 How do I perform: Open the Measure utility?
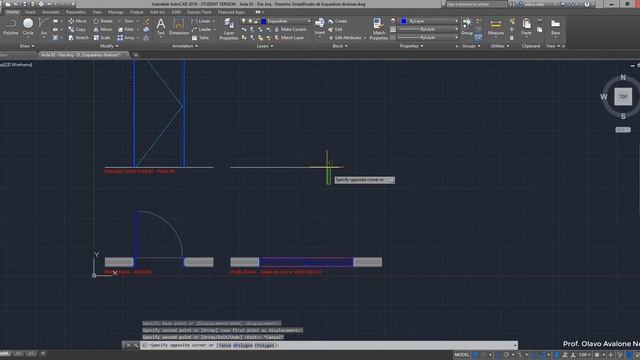(496, 27)
